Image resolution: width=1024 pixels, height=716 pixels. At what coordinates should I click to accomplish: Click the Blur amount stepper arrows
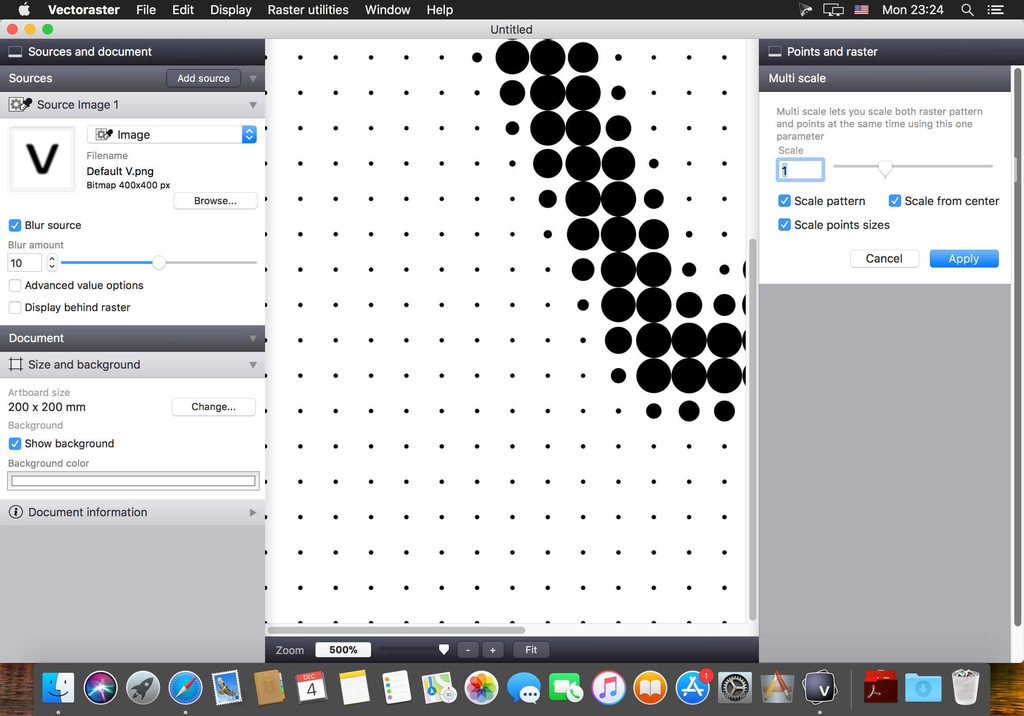(52, 263)
